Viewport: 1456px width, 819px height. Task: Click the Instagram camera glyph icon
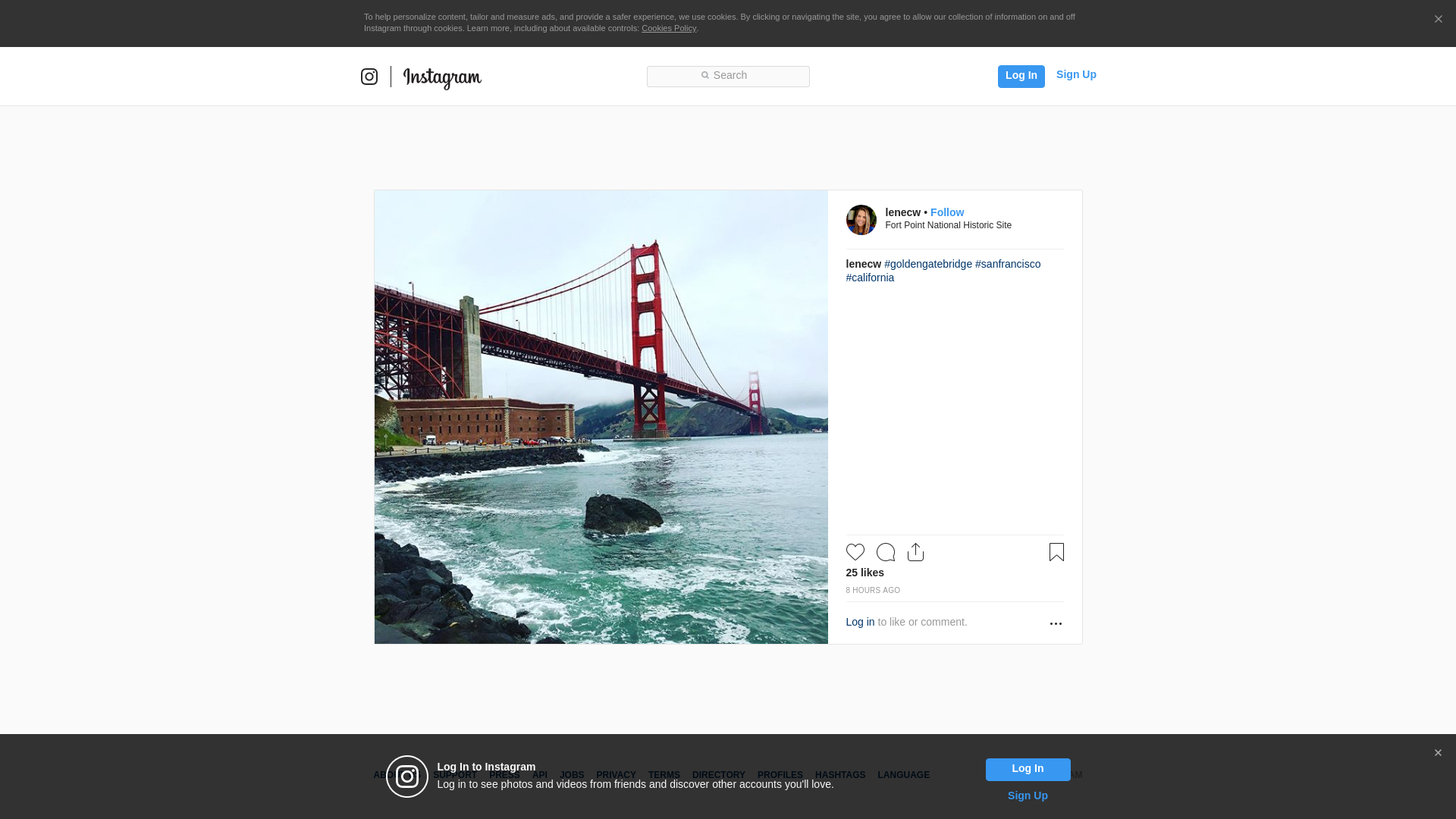(369, 77)
